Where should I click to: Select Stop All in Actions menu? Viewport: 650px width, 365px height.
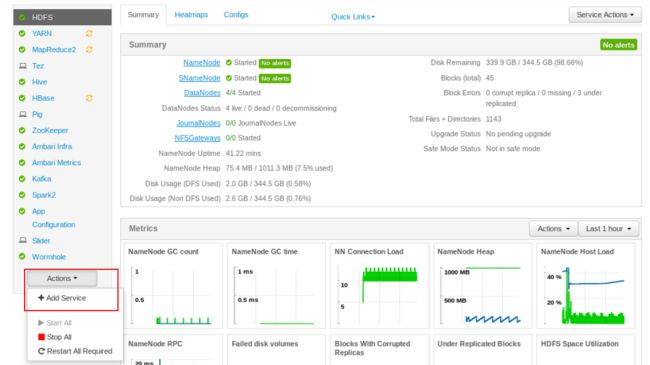point(55,337)
